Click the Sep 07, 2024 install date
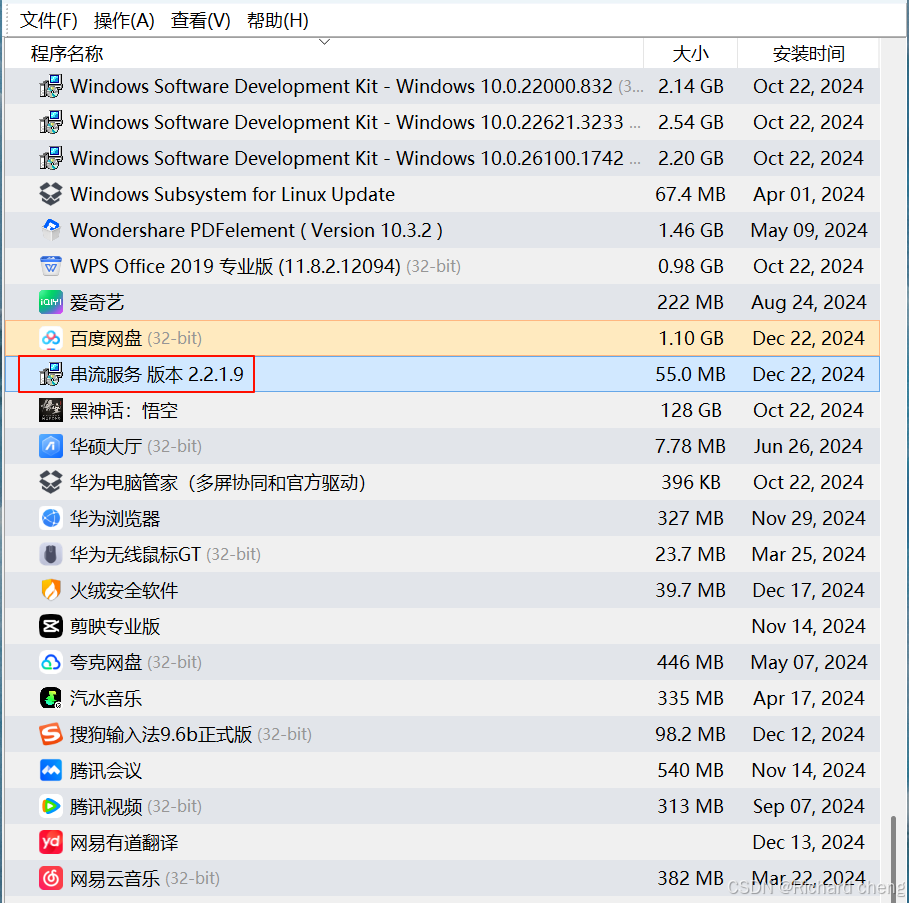The width and height of the screenshot is (909, 903). tap(808, 806)
